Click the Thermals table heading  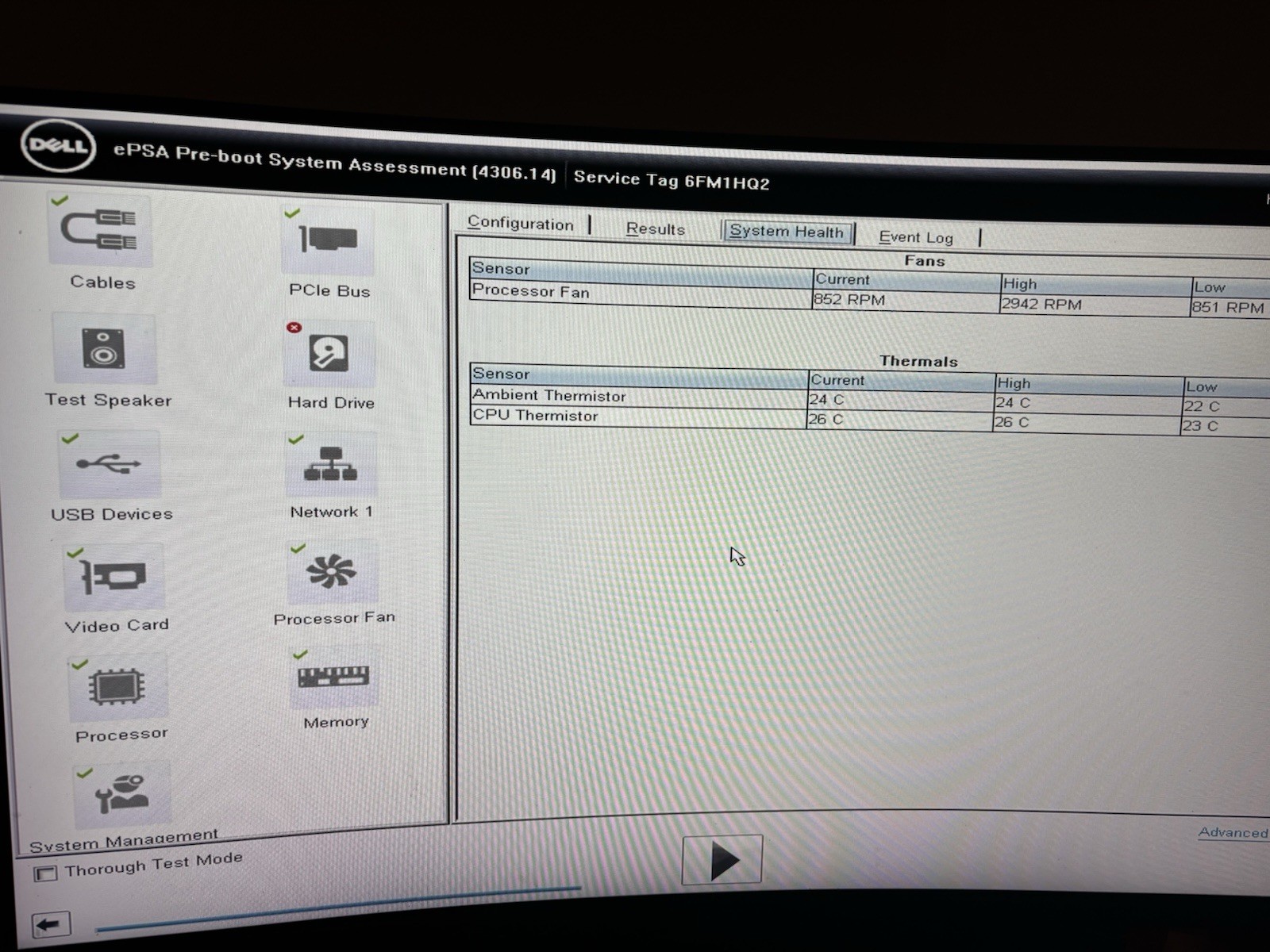click(x=919, y=361)
